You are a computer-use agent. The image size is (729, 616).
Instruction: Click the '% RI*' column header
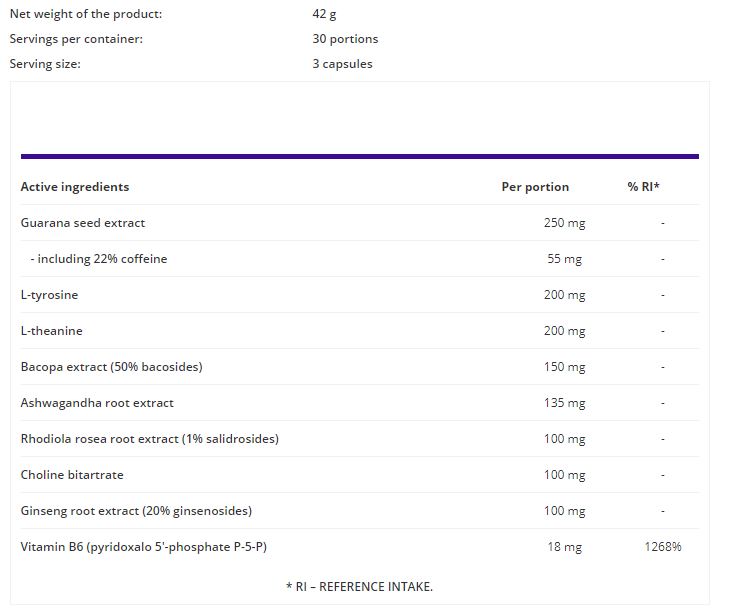[643, 187]
